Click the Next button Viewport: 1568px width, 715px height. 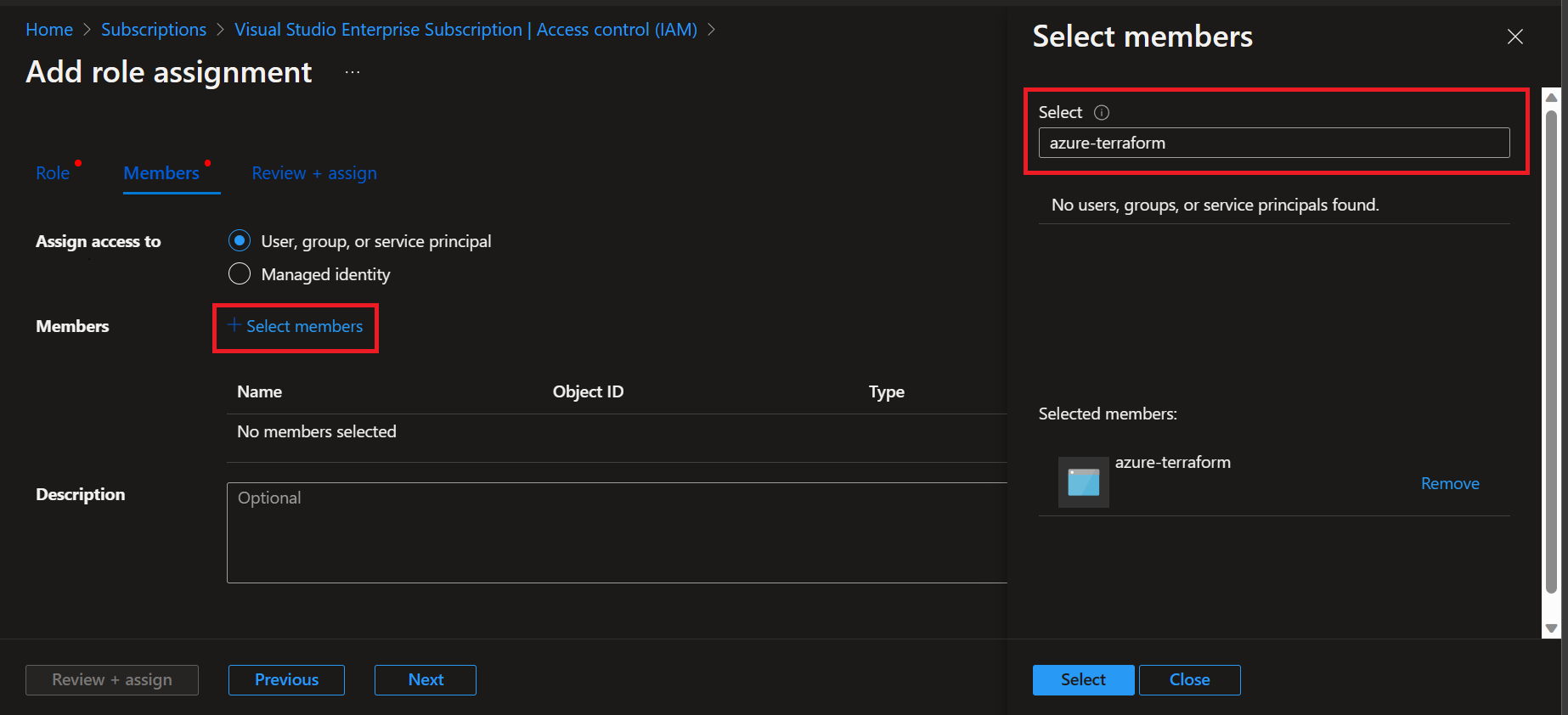pyautogui.click(x=426, y=679)
